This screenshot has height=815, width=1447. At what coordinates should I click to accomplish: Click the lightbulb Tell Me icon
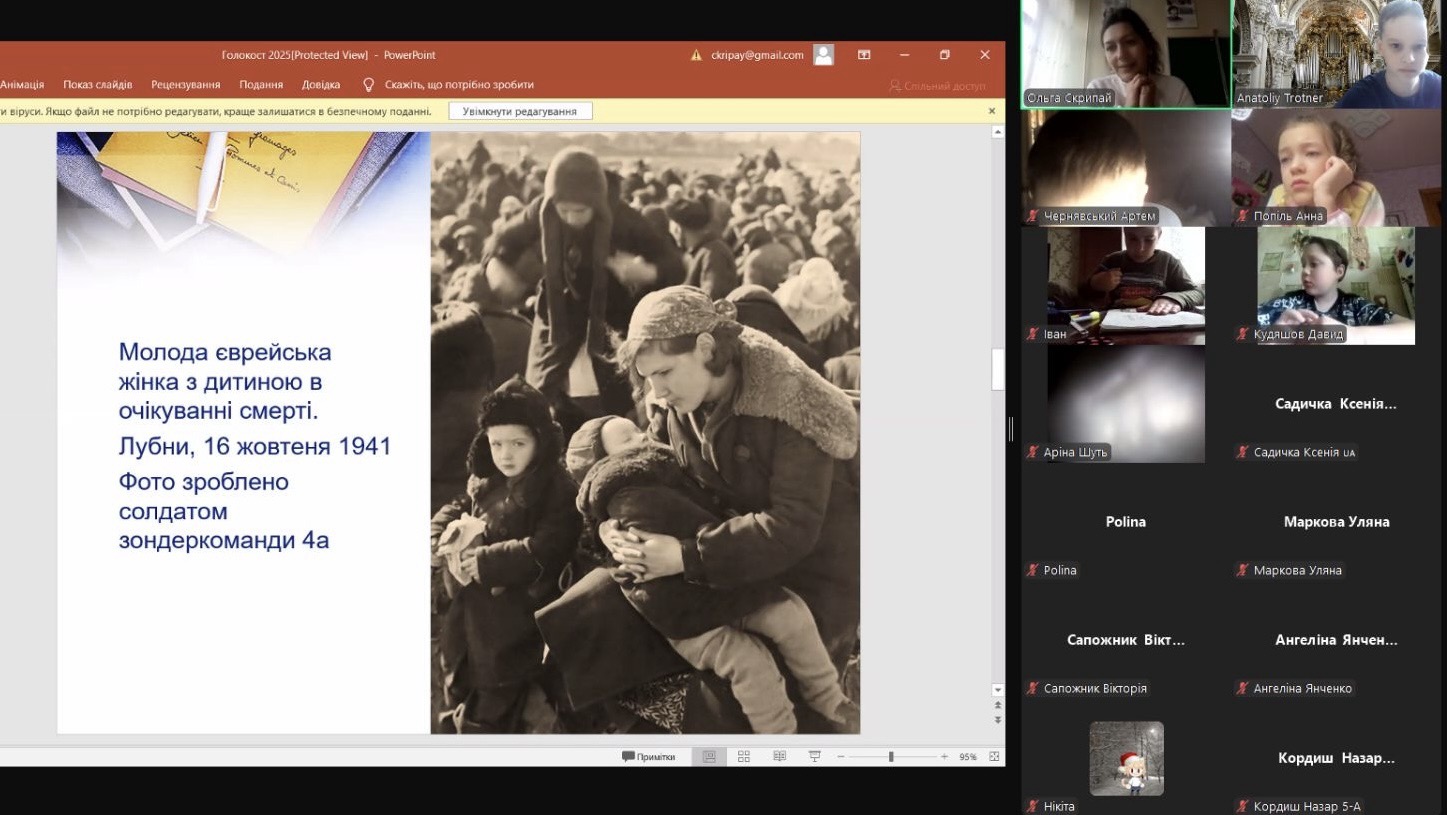(368, 85)
